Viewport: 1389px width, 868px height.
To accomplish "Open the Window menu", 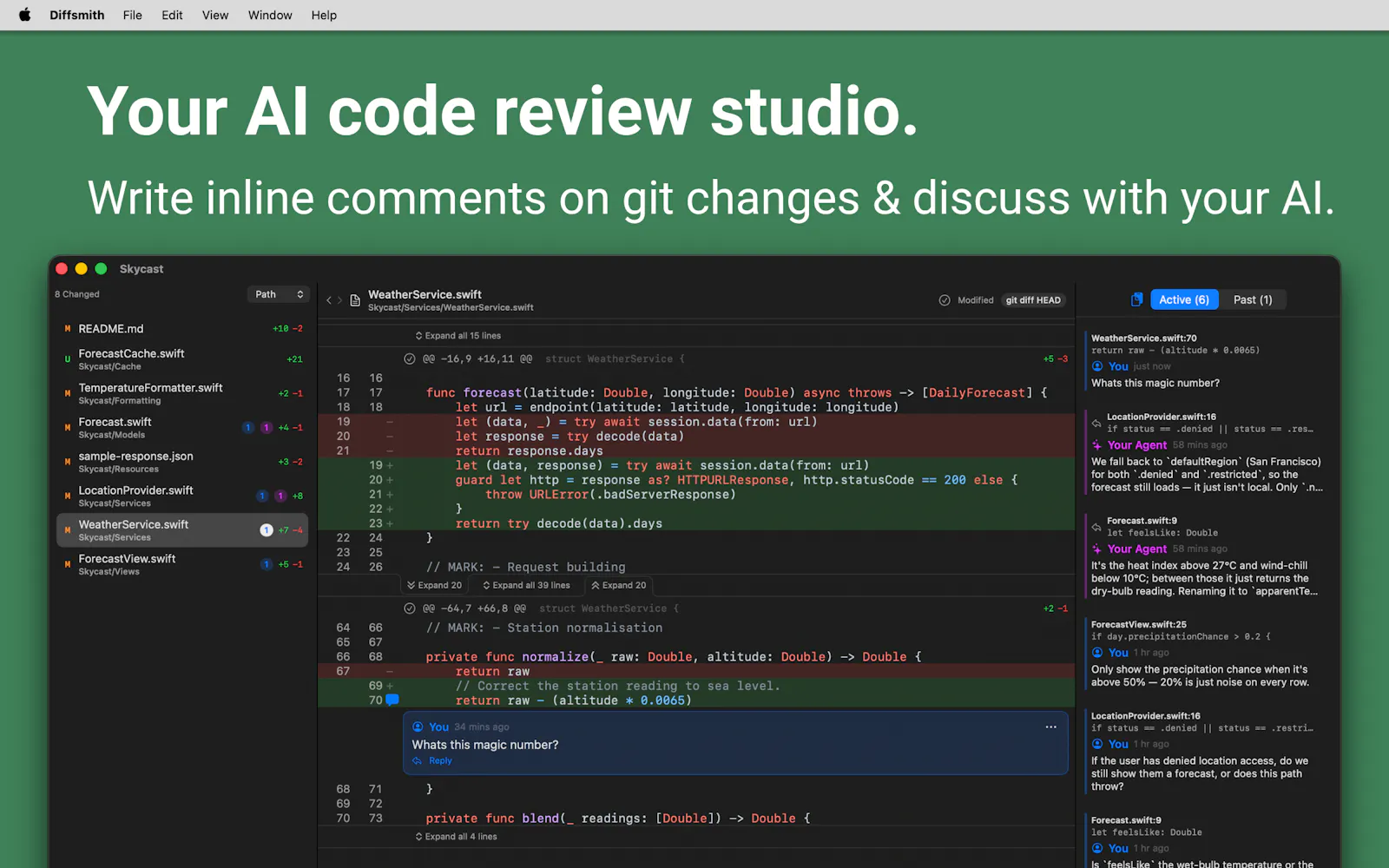I will tap(270, 15).
